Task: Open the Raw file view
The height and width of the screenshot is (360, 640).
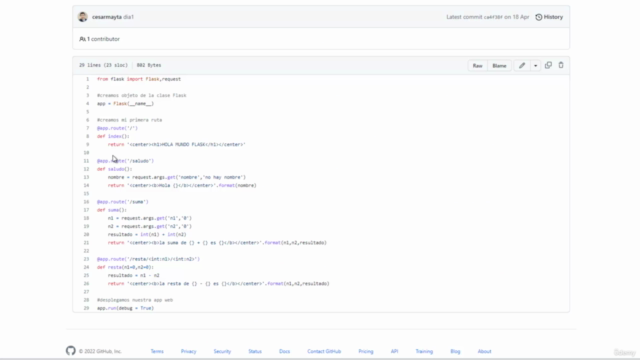Action: tap(478, 66)
